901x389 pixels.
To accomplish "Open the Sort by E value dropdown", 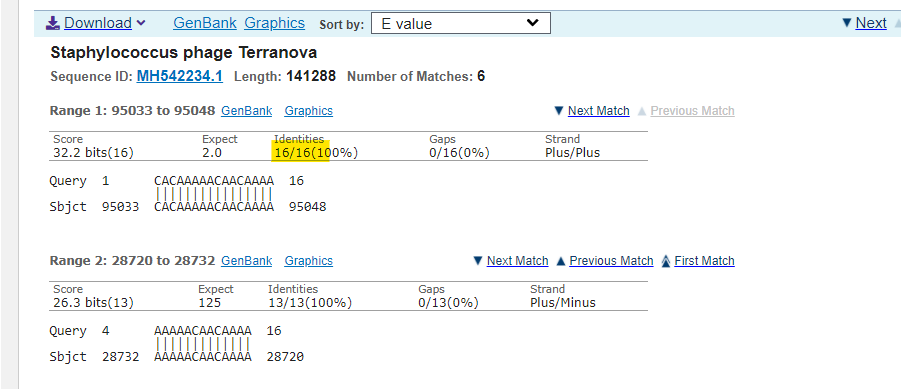I will point(461,24).
